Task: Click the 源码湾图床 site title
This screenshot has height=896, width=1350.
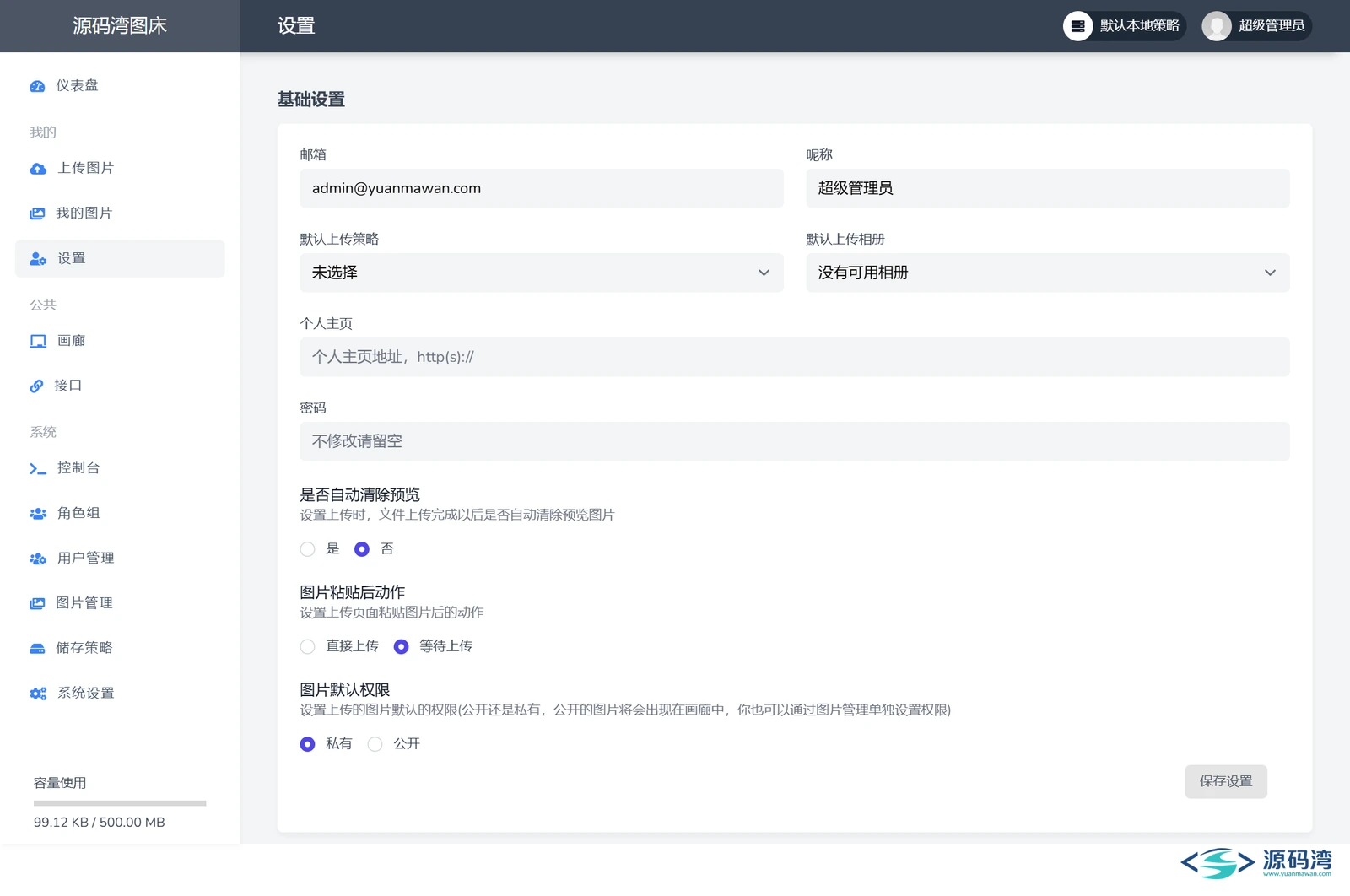Action: [120, 26]
